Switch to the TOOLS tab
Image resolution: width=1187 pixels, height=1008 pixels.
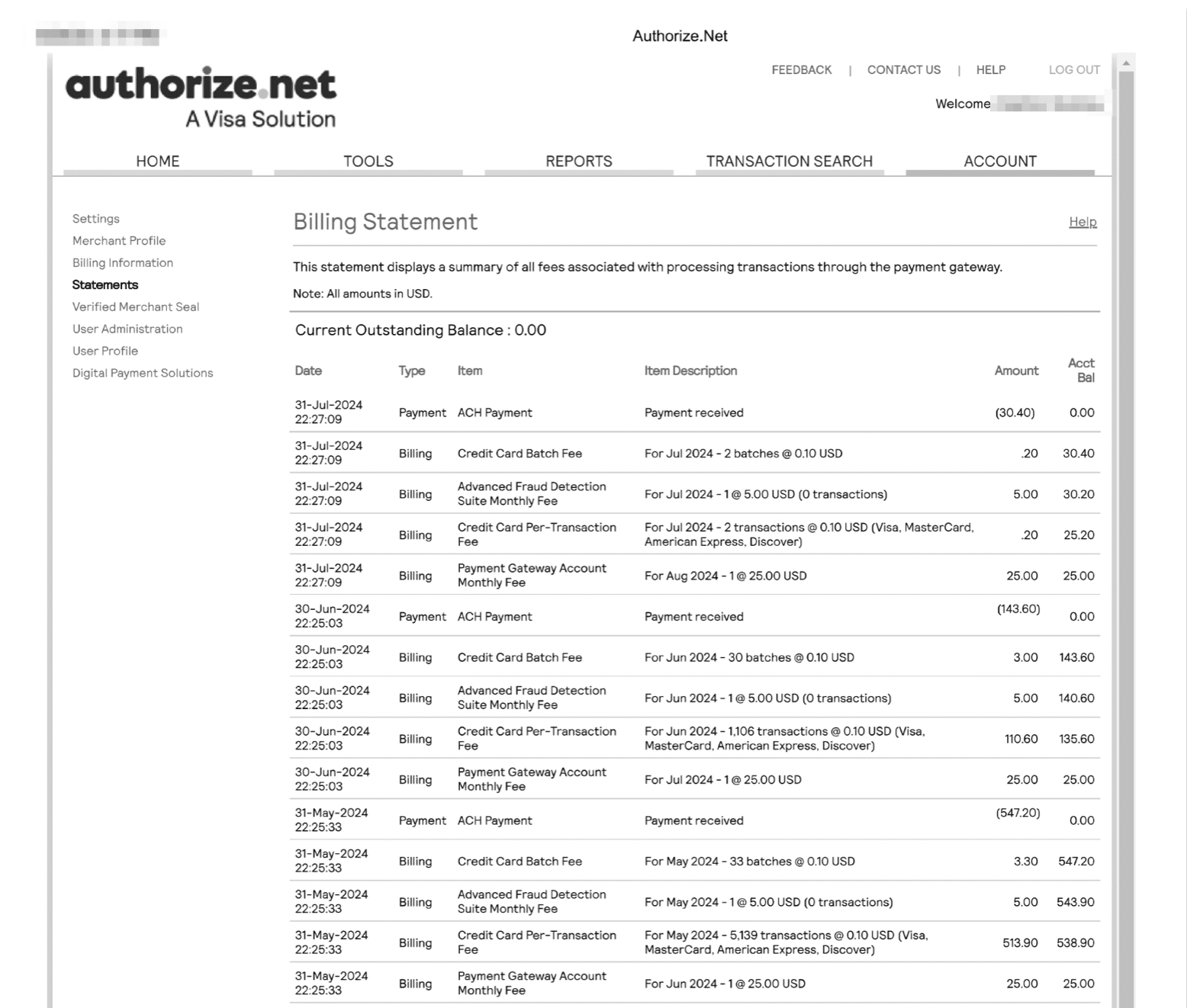(x=368, y=161)
